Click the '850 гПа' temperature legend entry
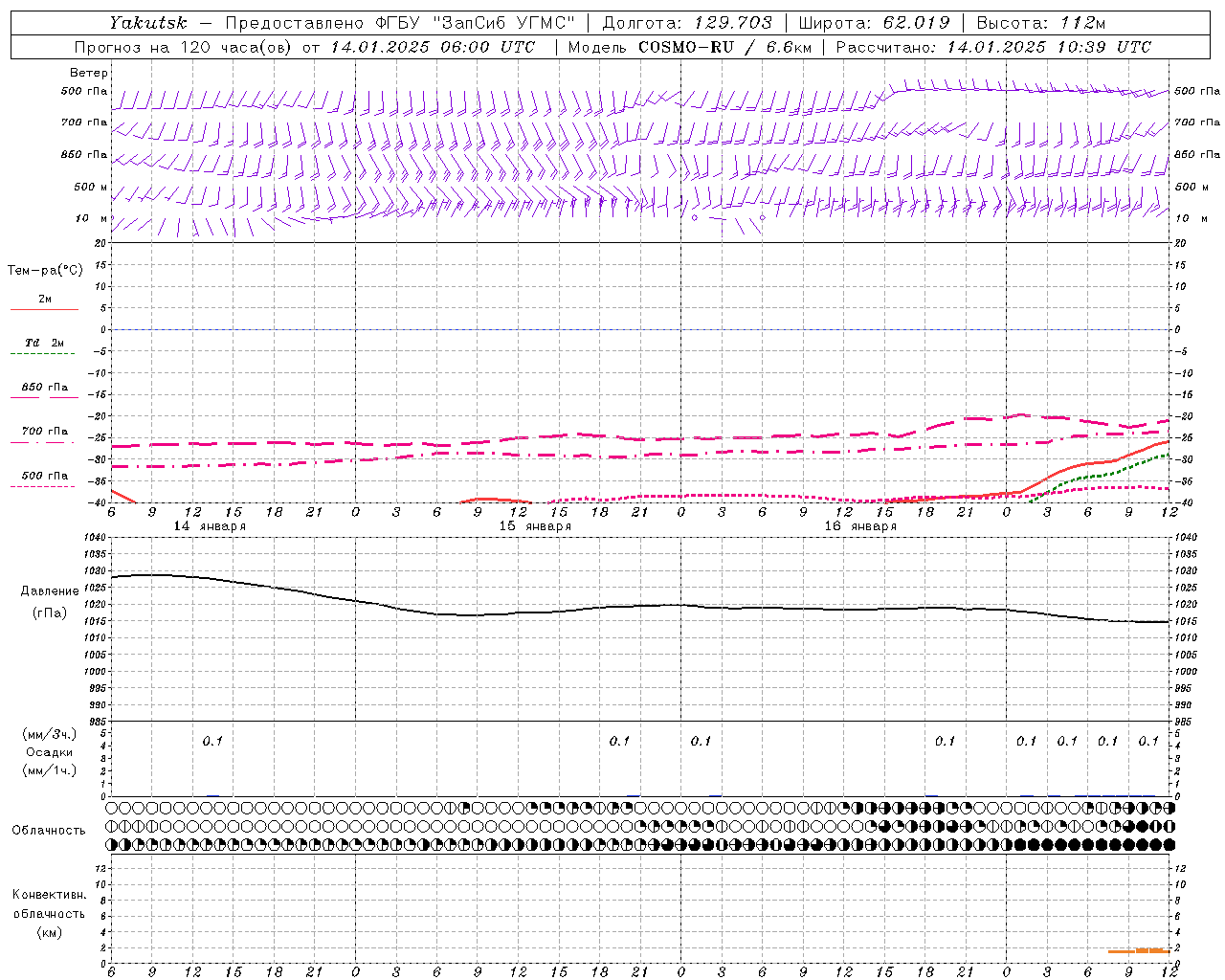 click(45, 388)
